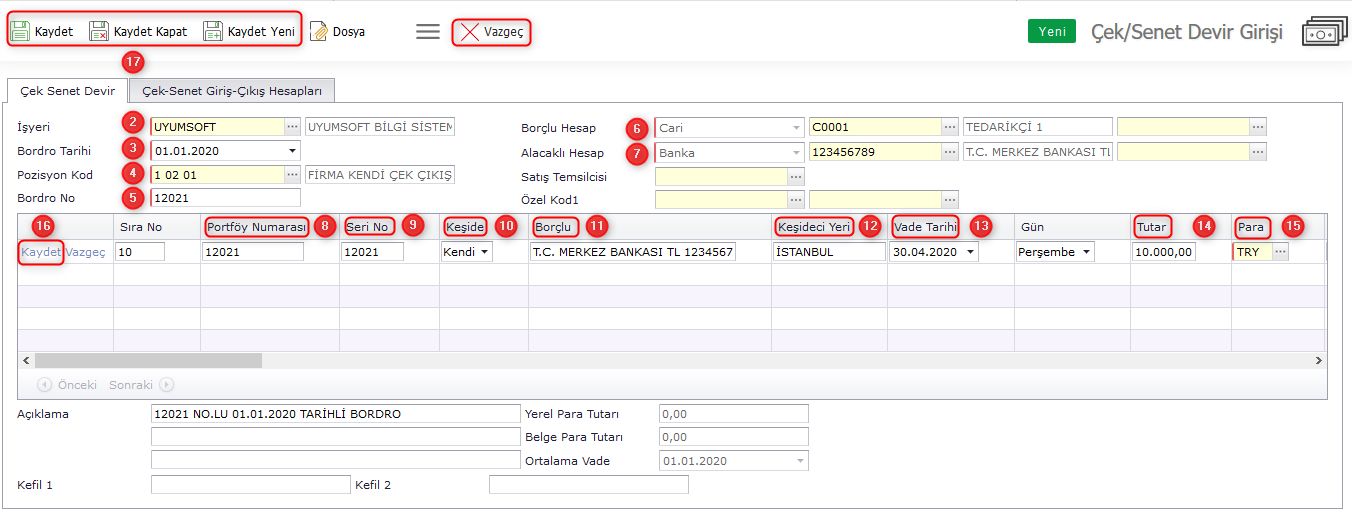This screenshot has height=514, width=1352.
Task: Open the Vade Tarihi date dropdown
Action: [968, 252]
